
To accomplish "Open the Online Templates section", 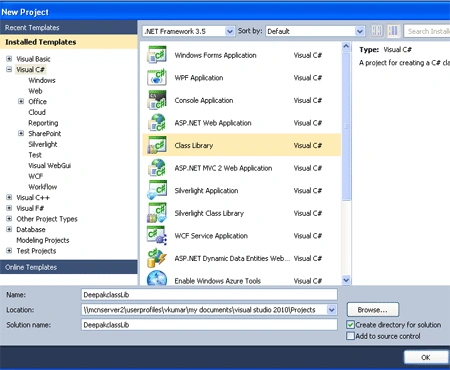I will tap(69, 267).
